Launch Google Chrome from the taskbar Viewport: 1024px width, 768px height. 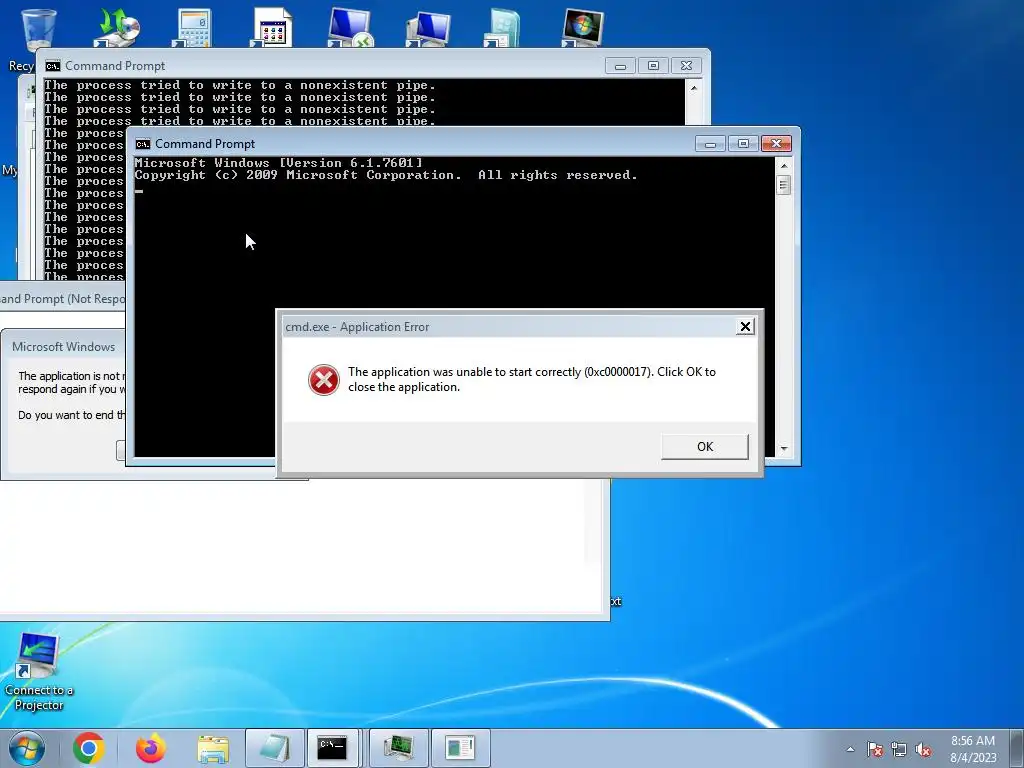89,748
